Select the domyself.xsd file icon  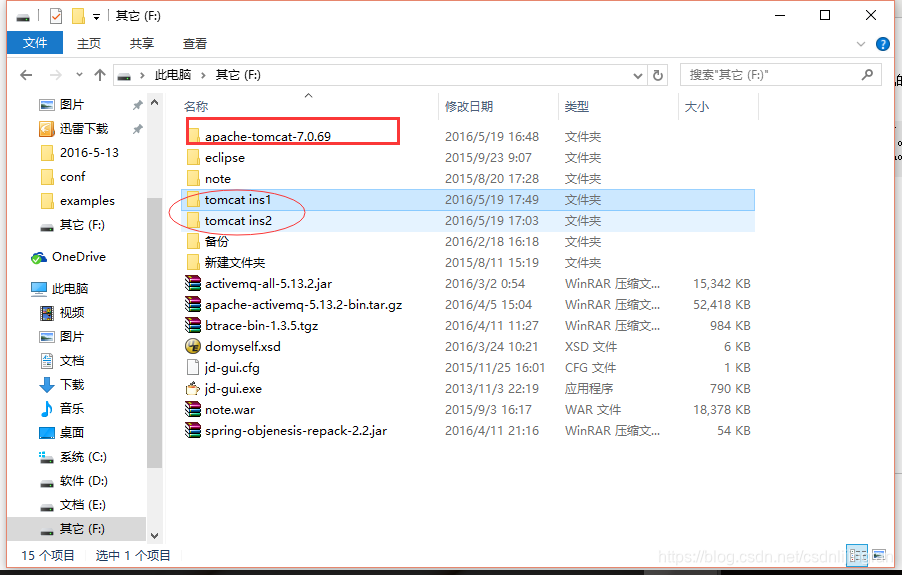coord(193,347)
